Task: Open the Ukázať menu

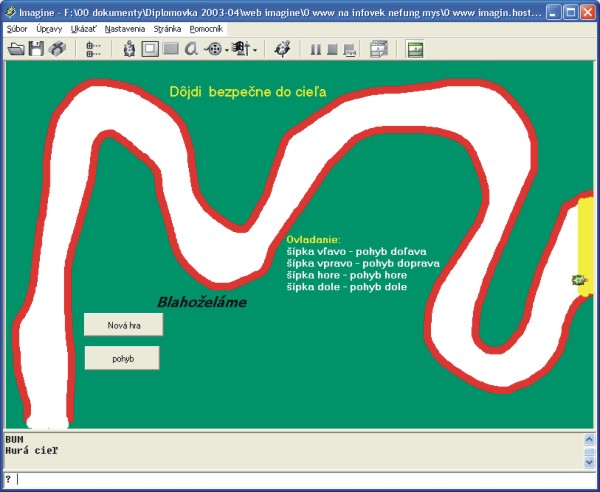Action: [83, 29]
